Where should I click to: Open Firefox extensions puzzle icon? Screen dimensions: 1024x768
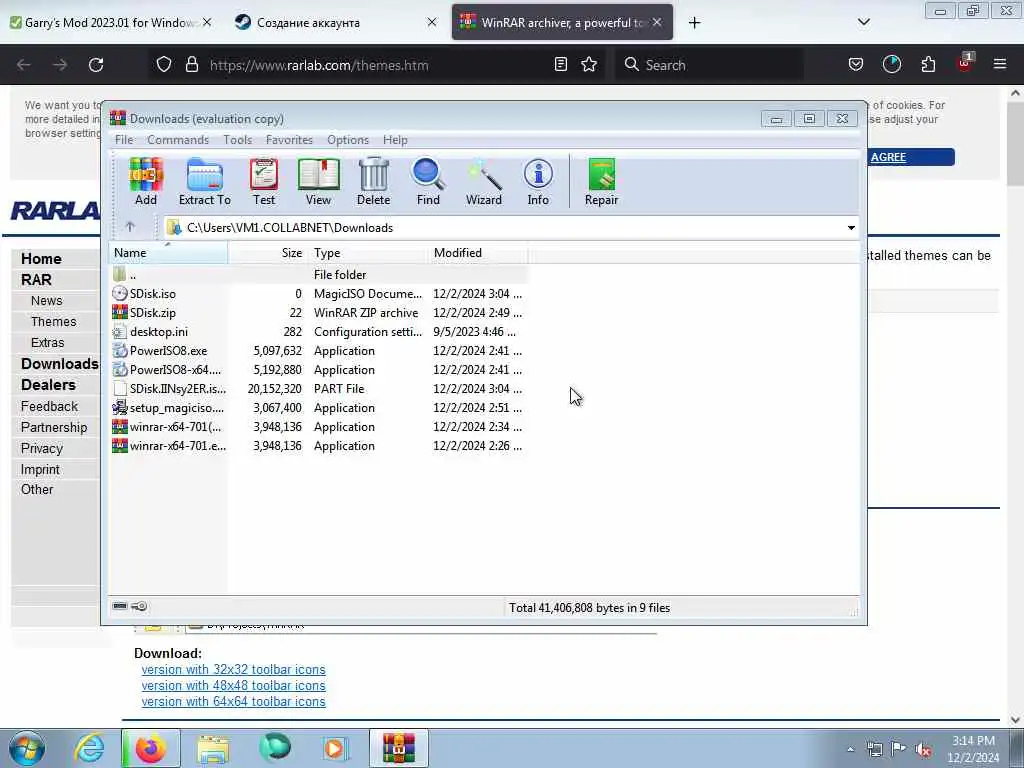tap(928, 65)
